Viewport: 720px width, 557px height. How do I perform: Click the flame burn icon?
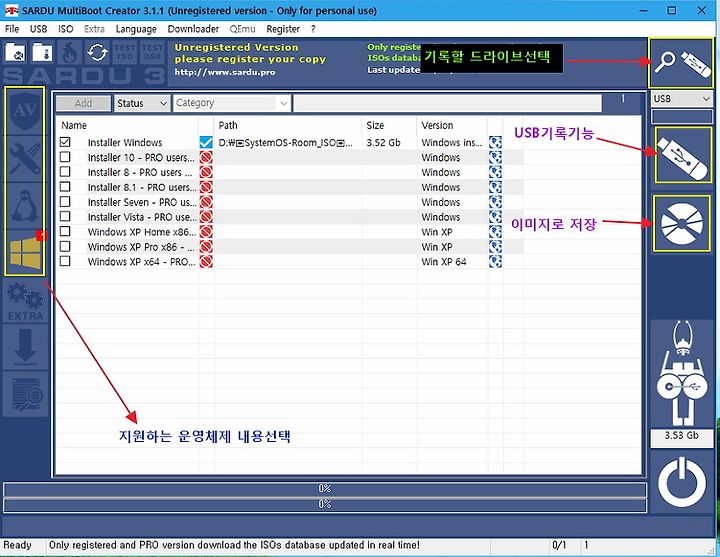point(70,52)
